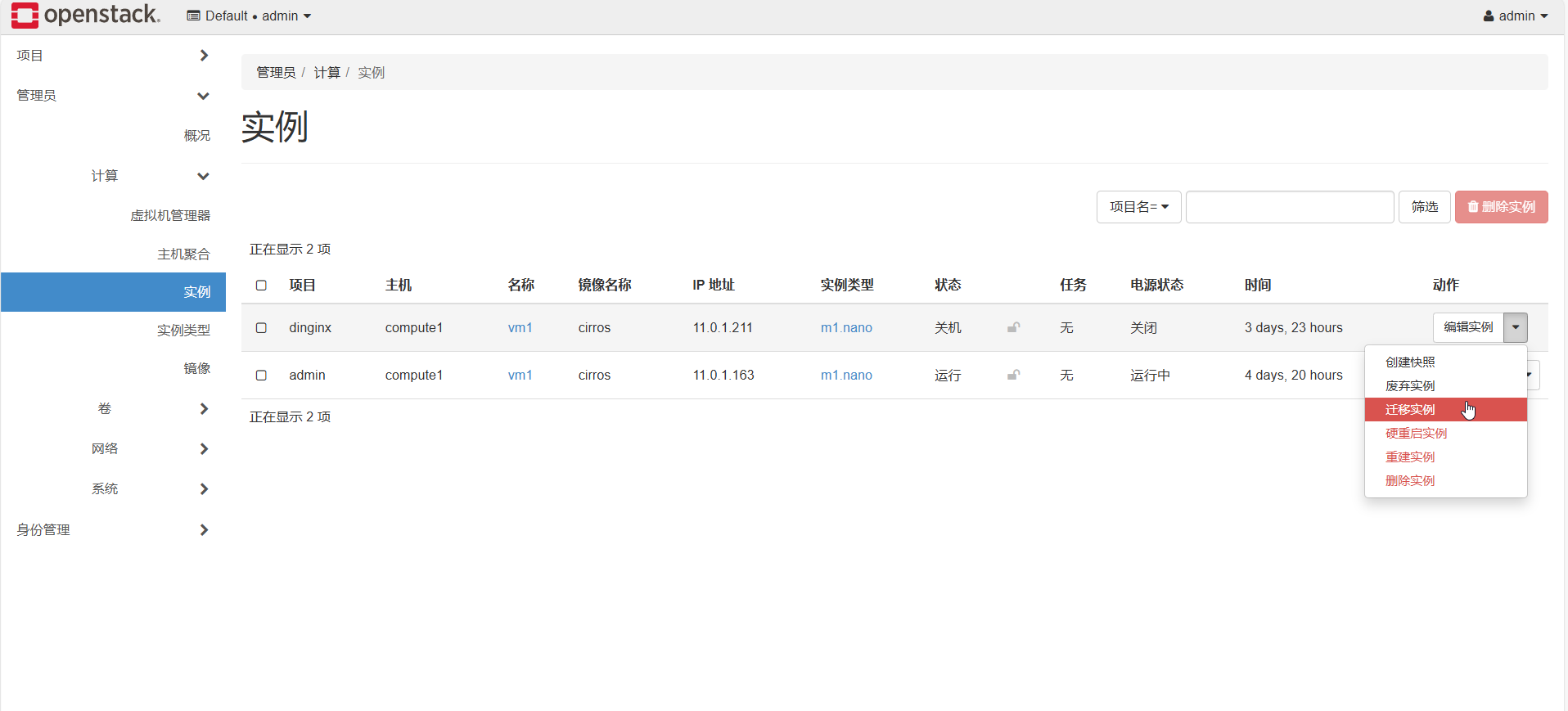Expand the 项目 sidebar section
1568x711 pixels.
coord(113,56)
